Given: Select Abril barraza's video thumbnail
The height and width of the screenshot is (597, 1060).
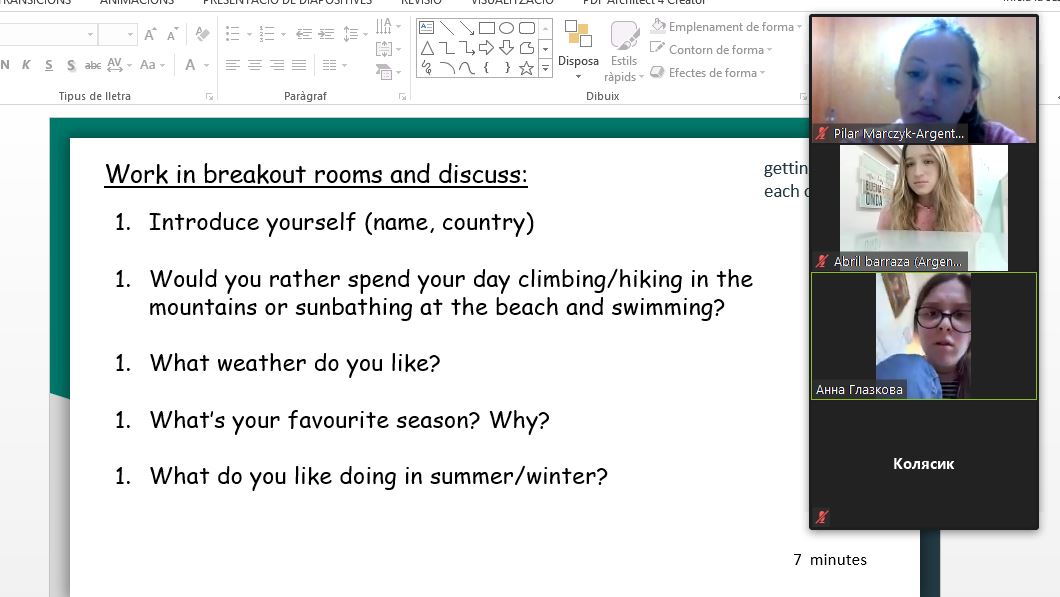Looking at the screenshot, I should click(x=923, y=208).
